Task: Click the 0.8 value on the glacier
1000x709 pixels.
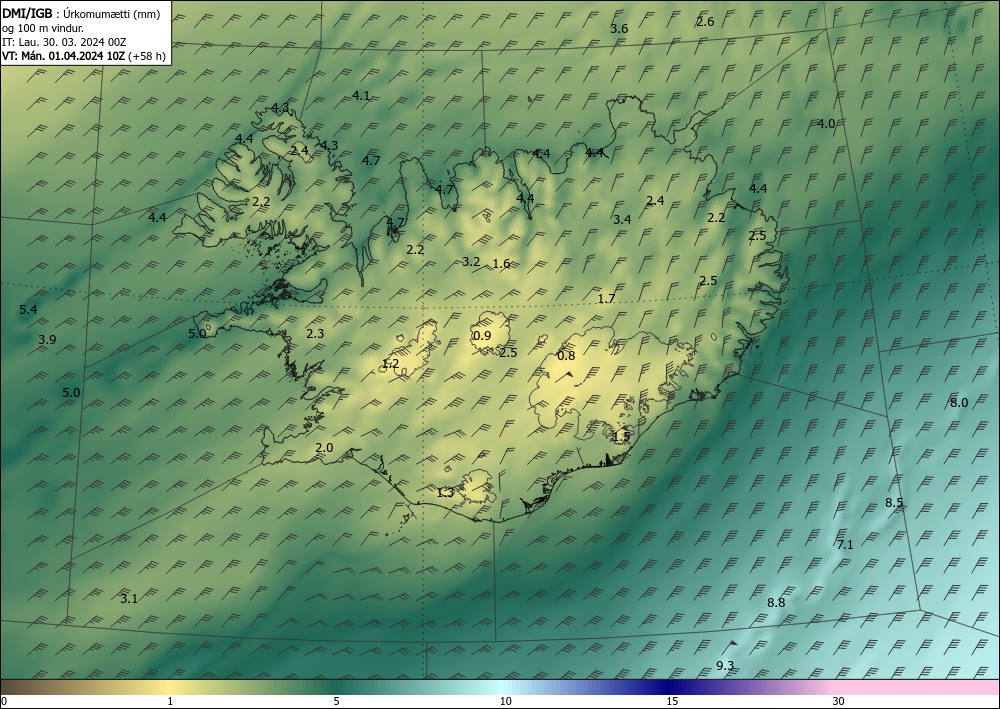Action: coord(566,356)
